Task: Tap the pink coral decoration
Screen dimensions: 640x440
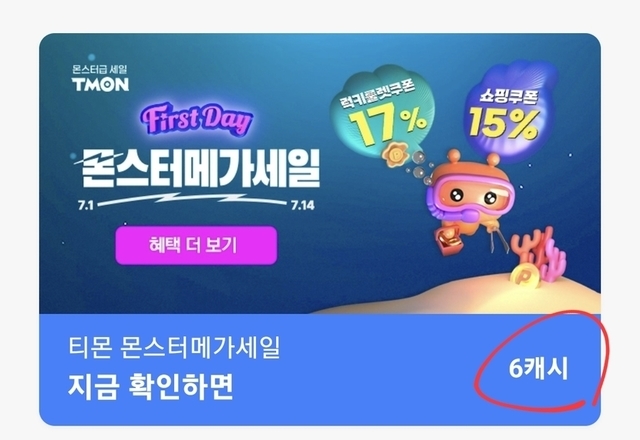Action: [540, 255]
